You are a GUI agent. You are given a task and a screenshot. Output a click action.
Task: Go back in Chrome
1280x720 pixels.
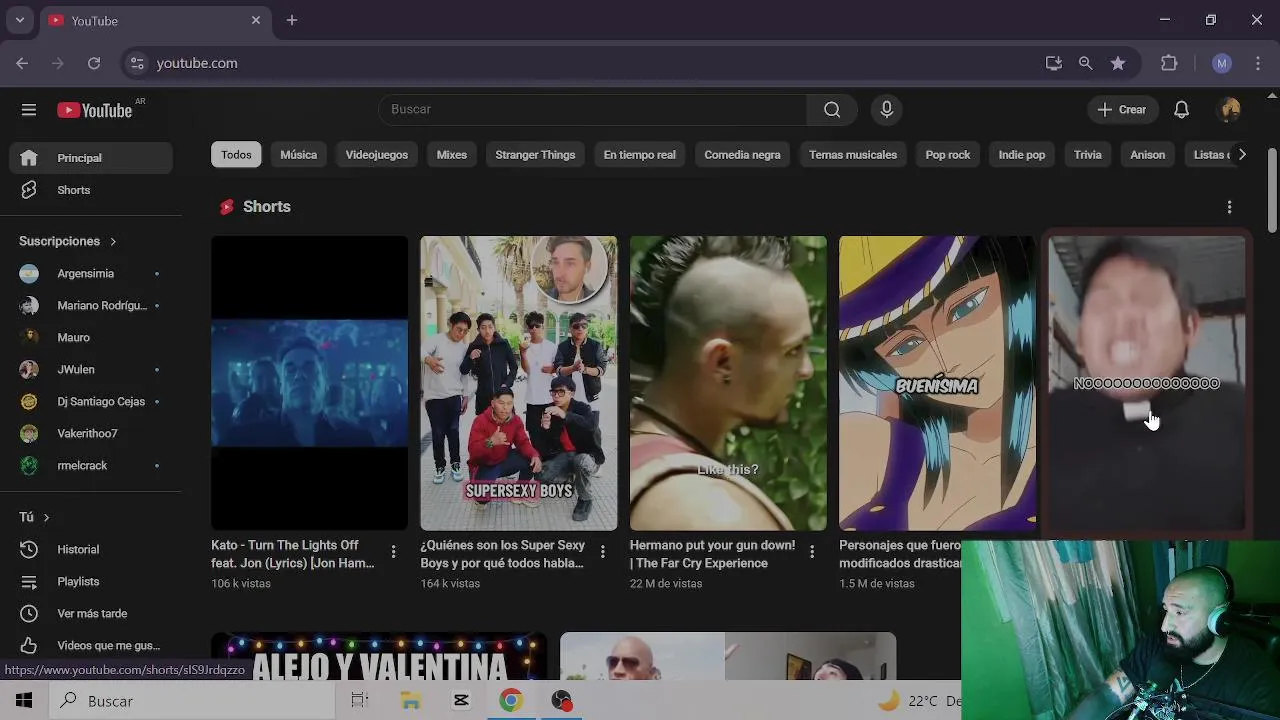[22, 63]
